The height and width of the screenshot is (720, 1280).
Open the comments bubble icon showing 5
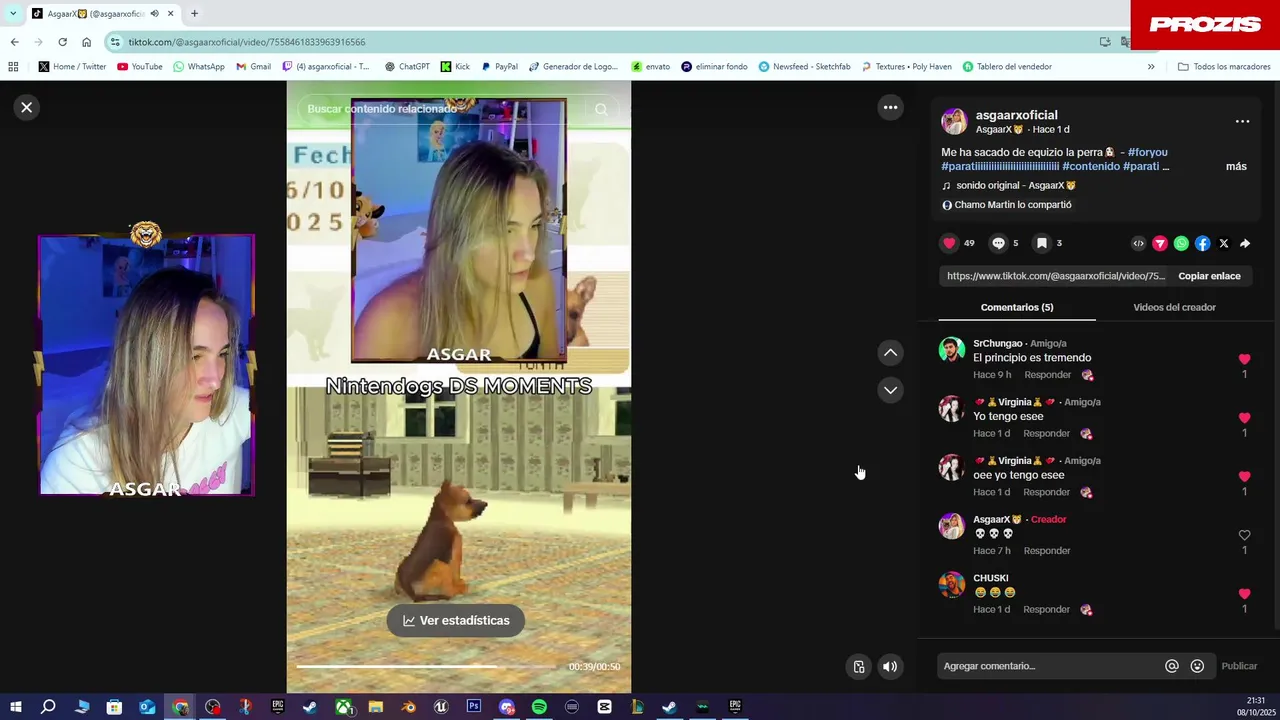pyautogui.click(x=998, y=243)
